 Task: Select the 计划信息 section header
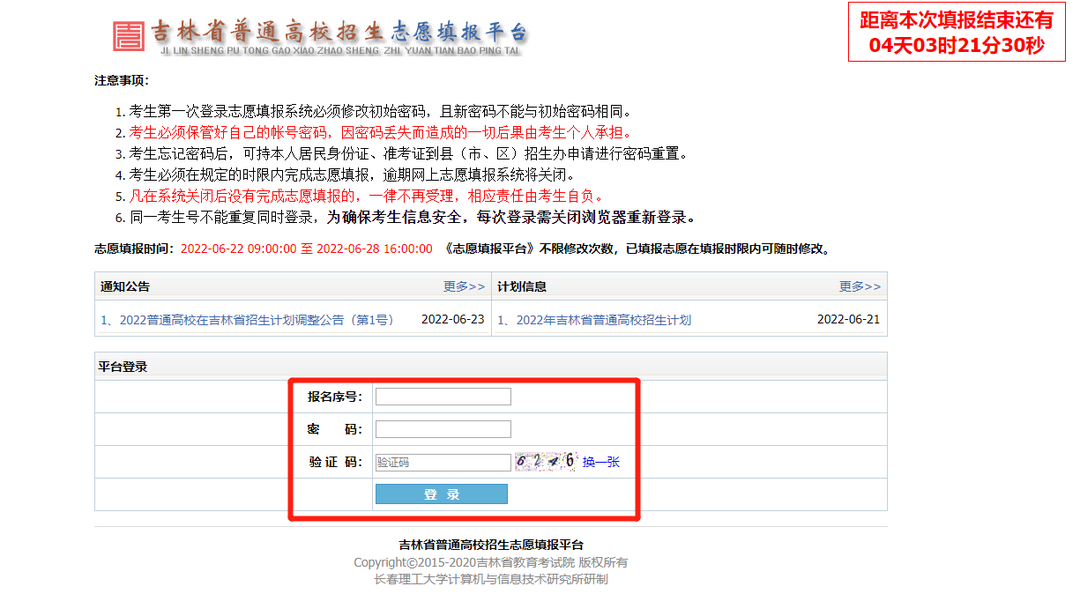pos(522,287)
